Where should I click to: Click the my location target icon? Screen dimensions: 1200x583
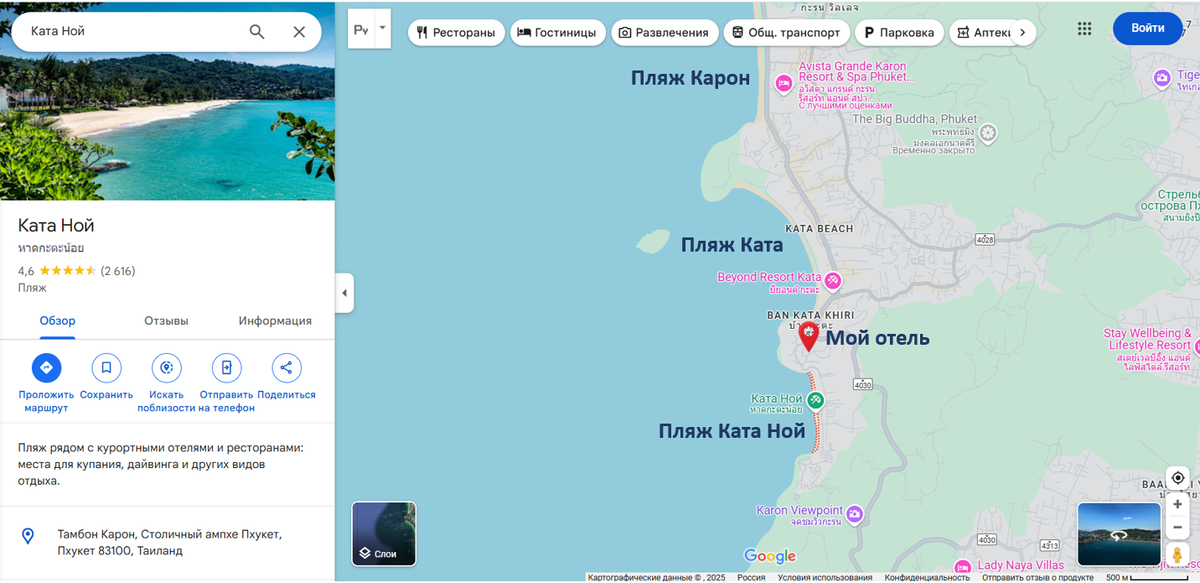(1178, 478)
